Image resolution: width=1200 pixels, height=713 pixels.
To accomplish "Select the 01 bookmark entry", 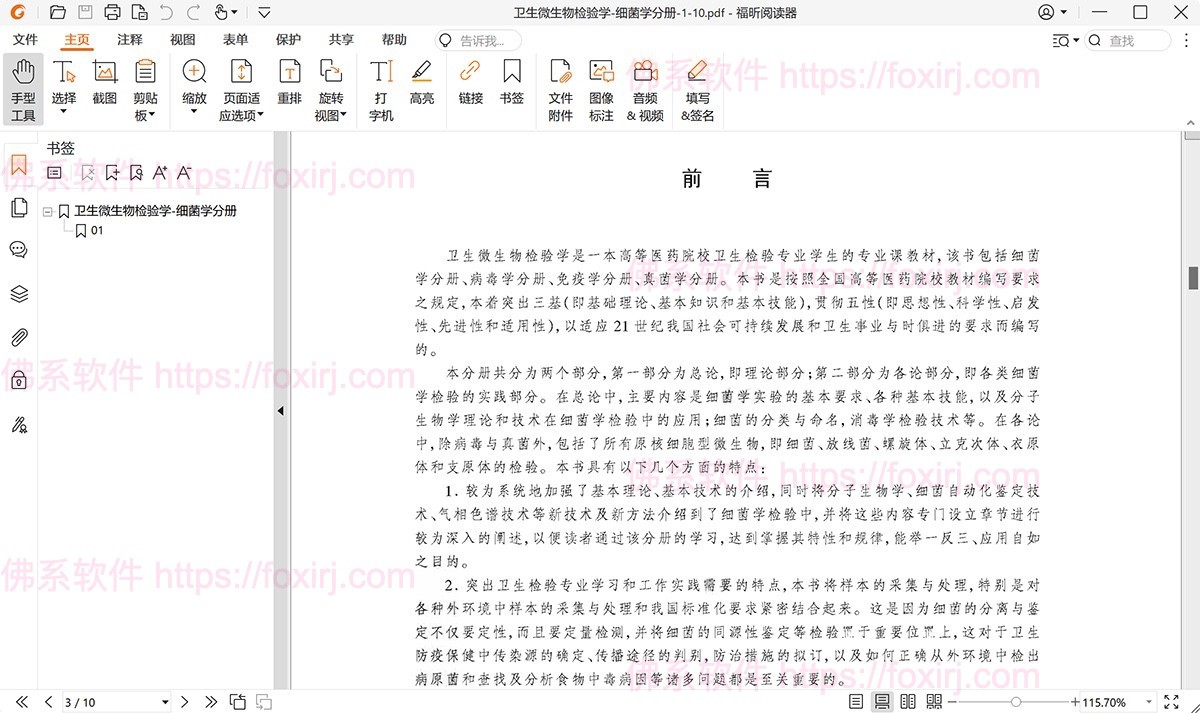I will tap(97, 229).
